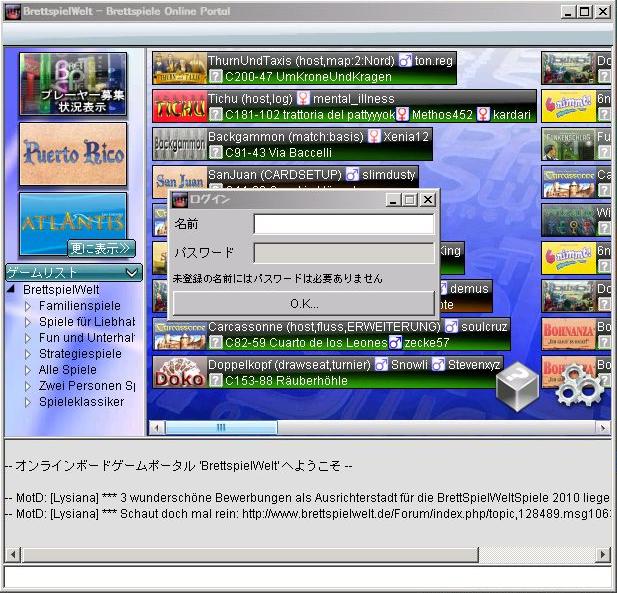This screenshot has height=593, width=617.
Task: Select the C91-43 Via Baccelli room text
Action: click(278, 153)
